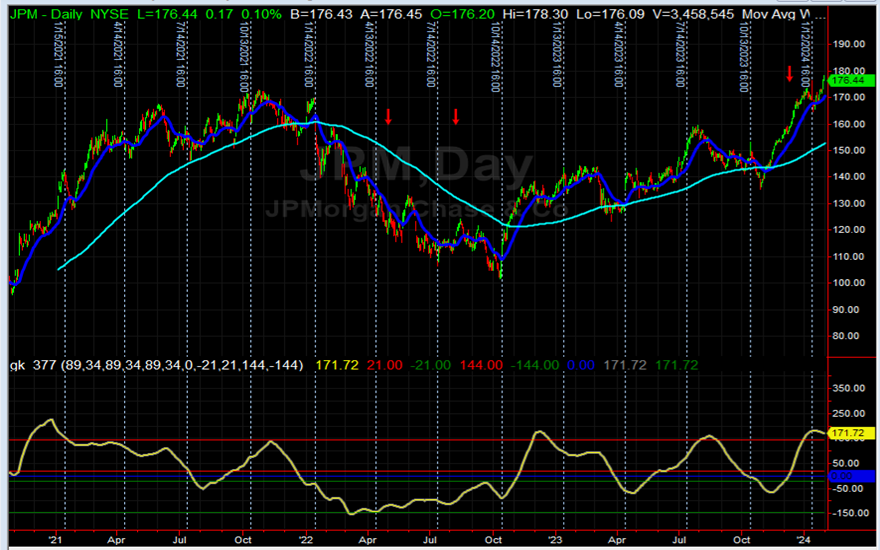Click the 130.00 price axis label

849,203
